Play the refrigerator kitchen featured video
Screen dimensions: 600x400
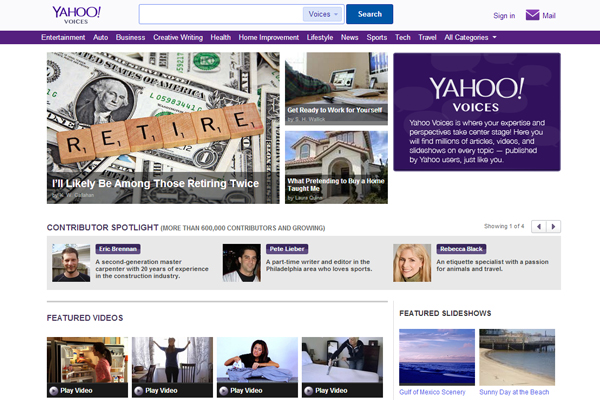(x=87, y=367)
